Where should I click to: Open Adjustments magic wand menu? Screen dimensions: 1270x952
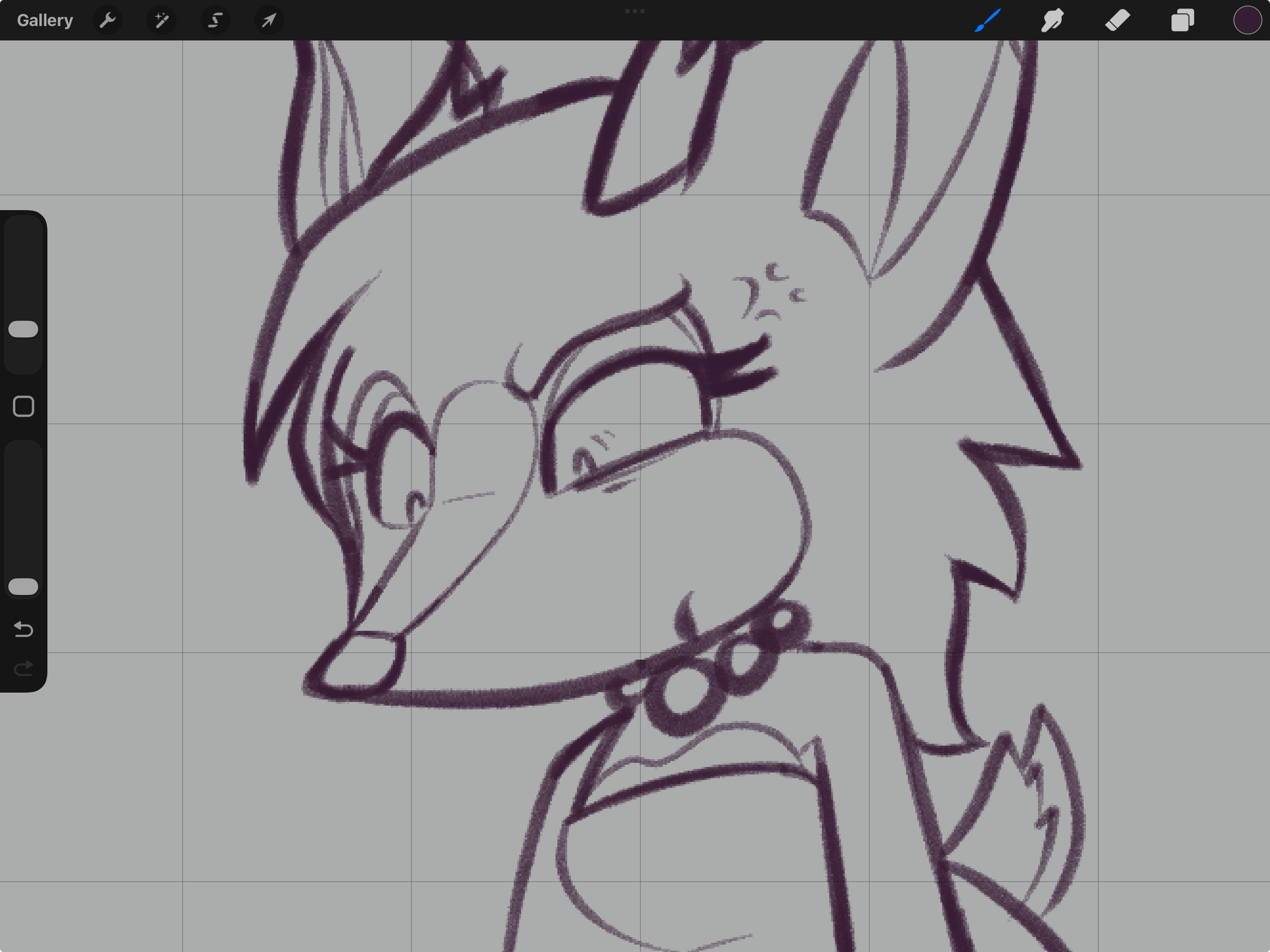pos(161,20)
